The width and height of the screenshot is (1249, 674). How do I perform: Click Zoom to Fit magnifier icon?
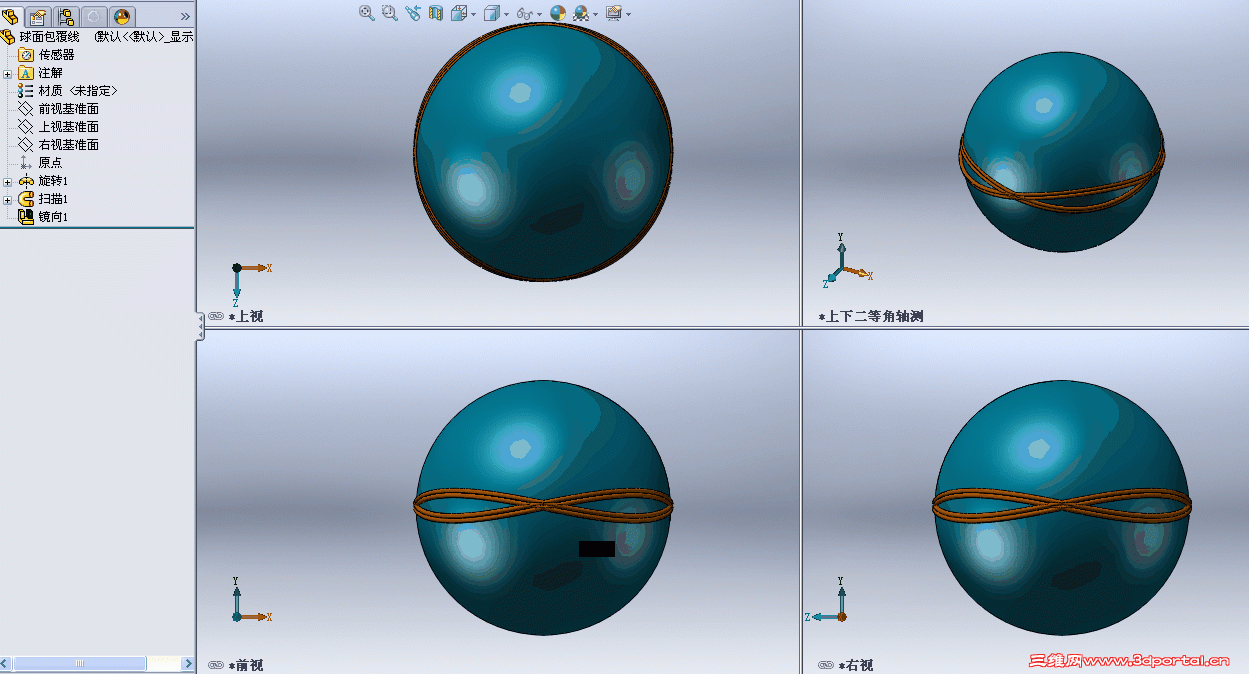(367, 13)
